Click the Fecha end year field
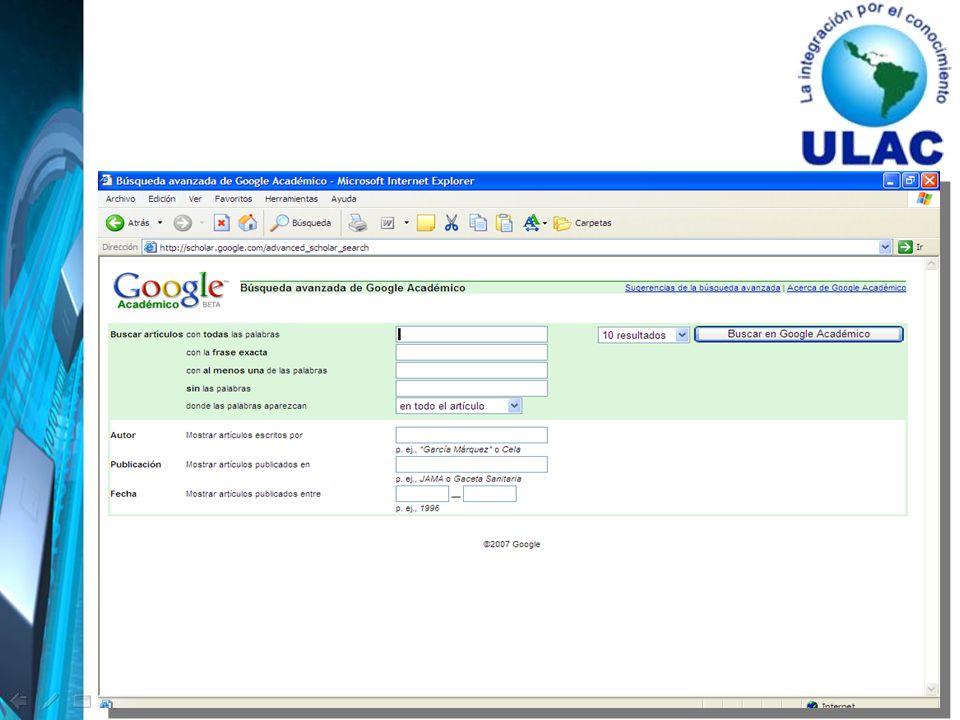The height and width of the screenshot is (720, 960). click(x=490, y=494)
